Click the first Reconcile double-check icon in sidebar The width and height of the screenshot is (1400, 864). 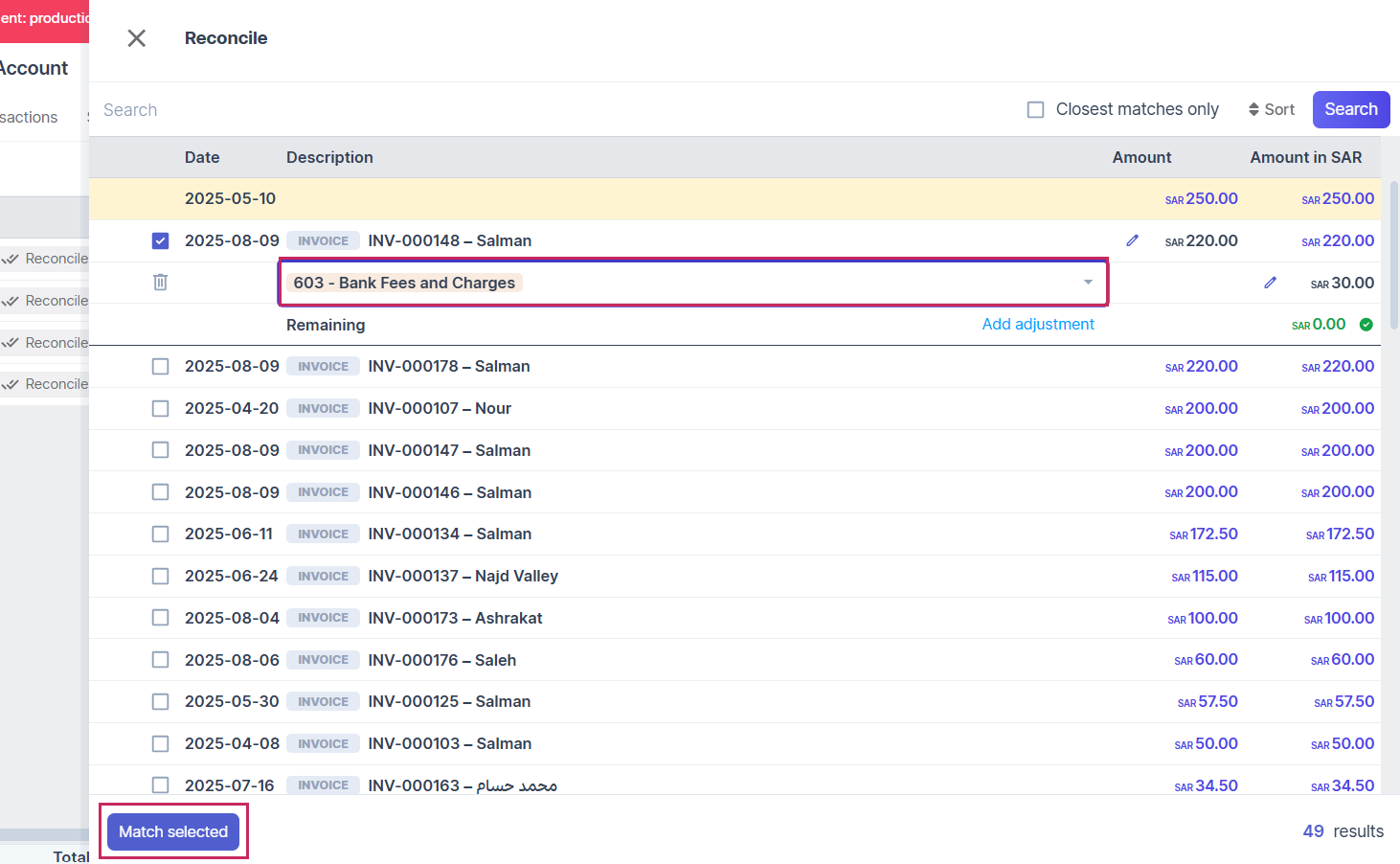coord(11,259)
